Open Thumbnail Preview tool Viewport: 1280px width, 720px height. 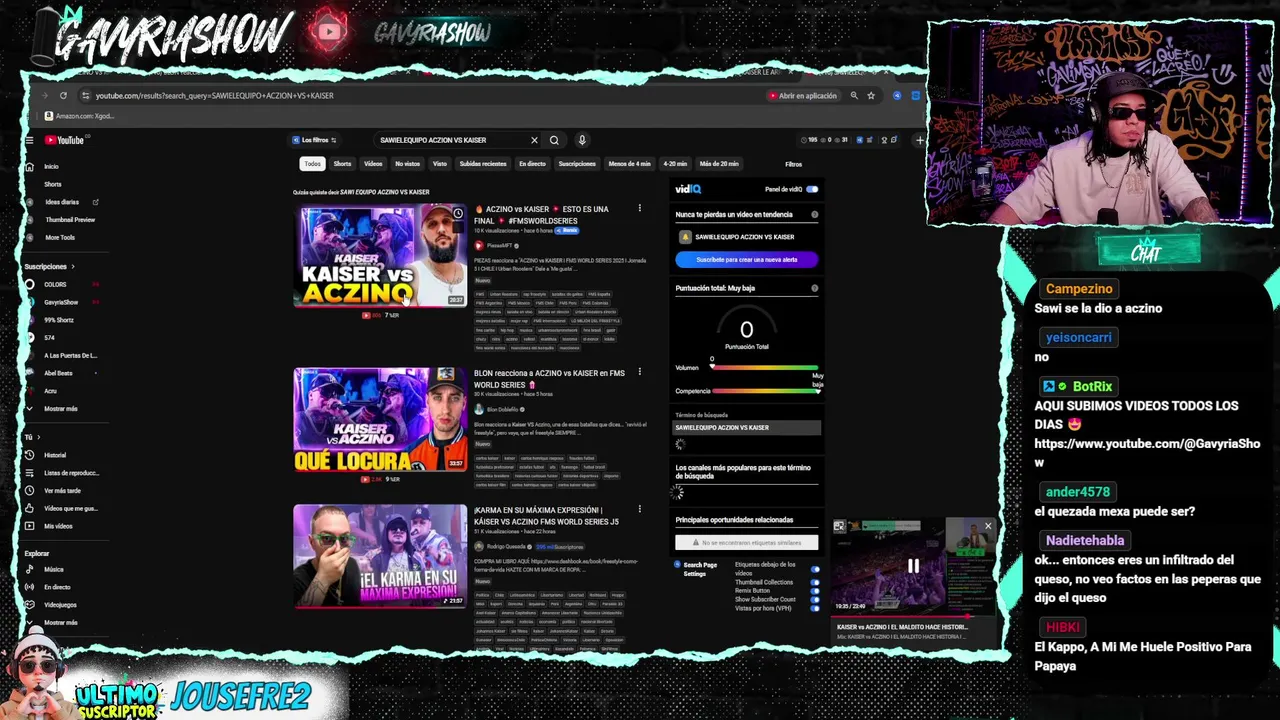tap(70, 219)
